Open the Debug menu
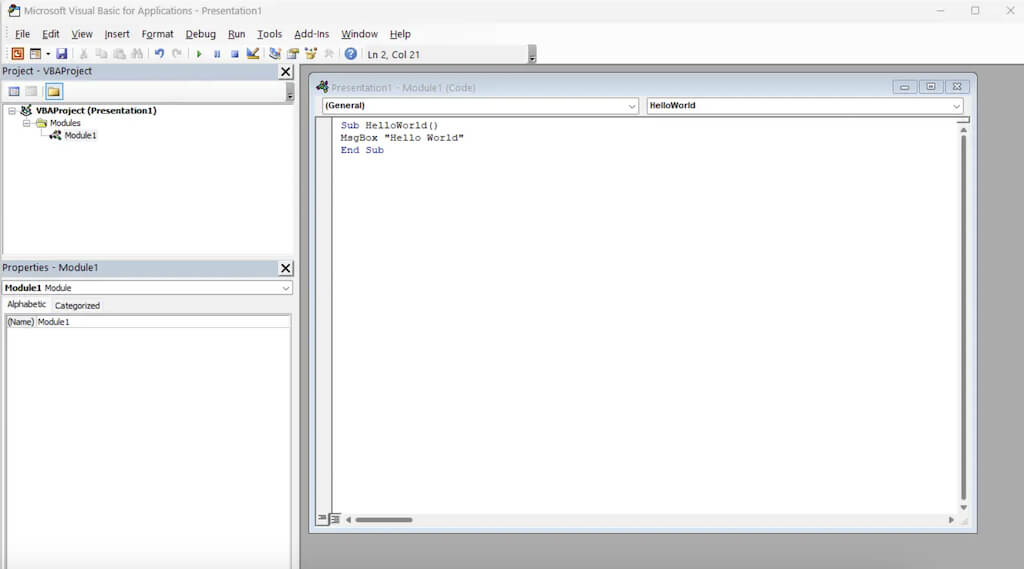Screen dimensions: 1024x569 click(x=200, y=34)
